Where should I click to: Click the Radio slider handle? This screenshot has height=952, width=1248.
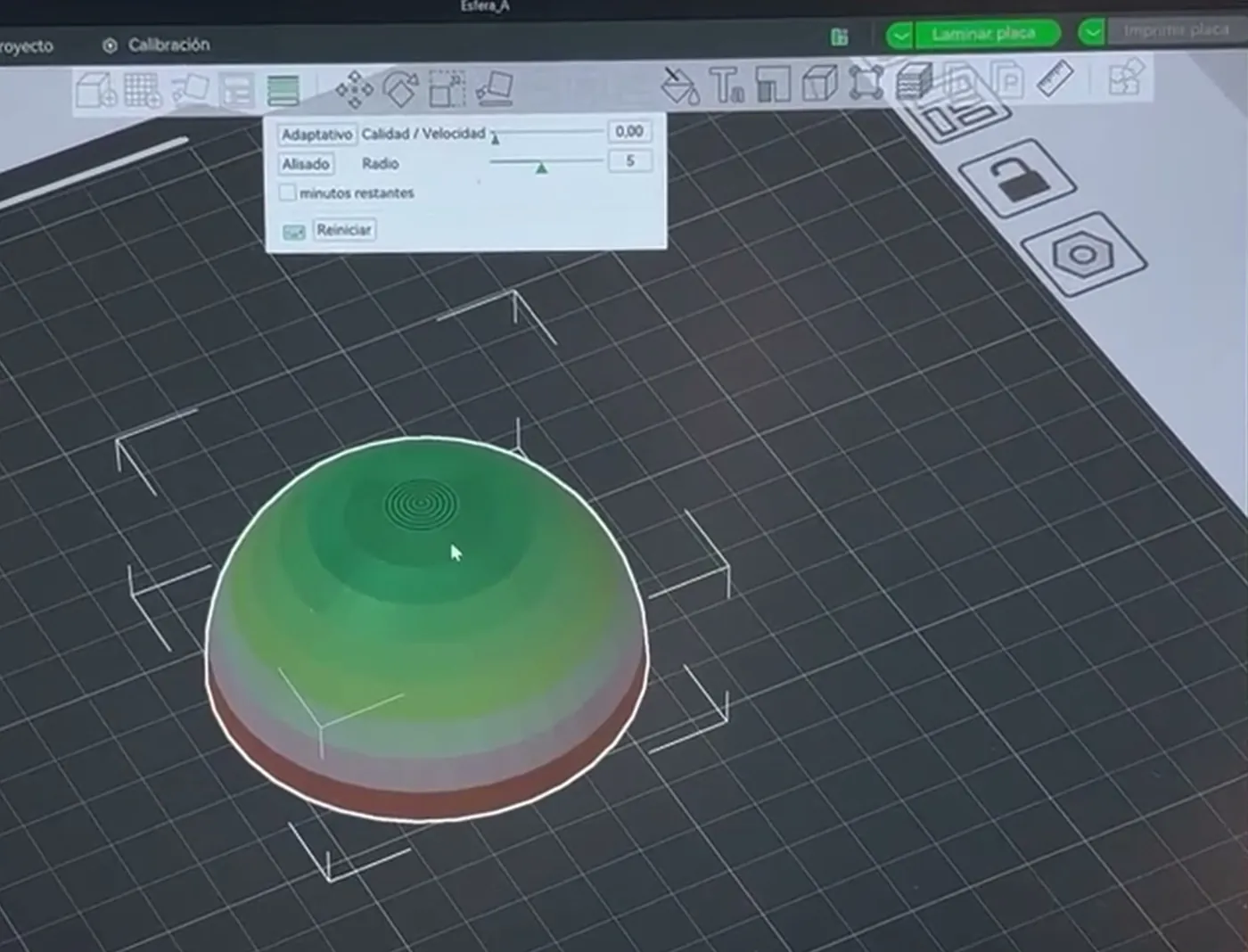click(x=541, y=168)
